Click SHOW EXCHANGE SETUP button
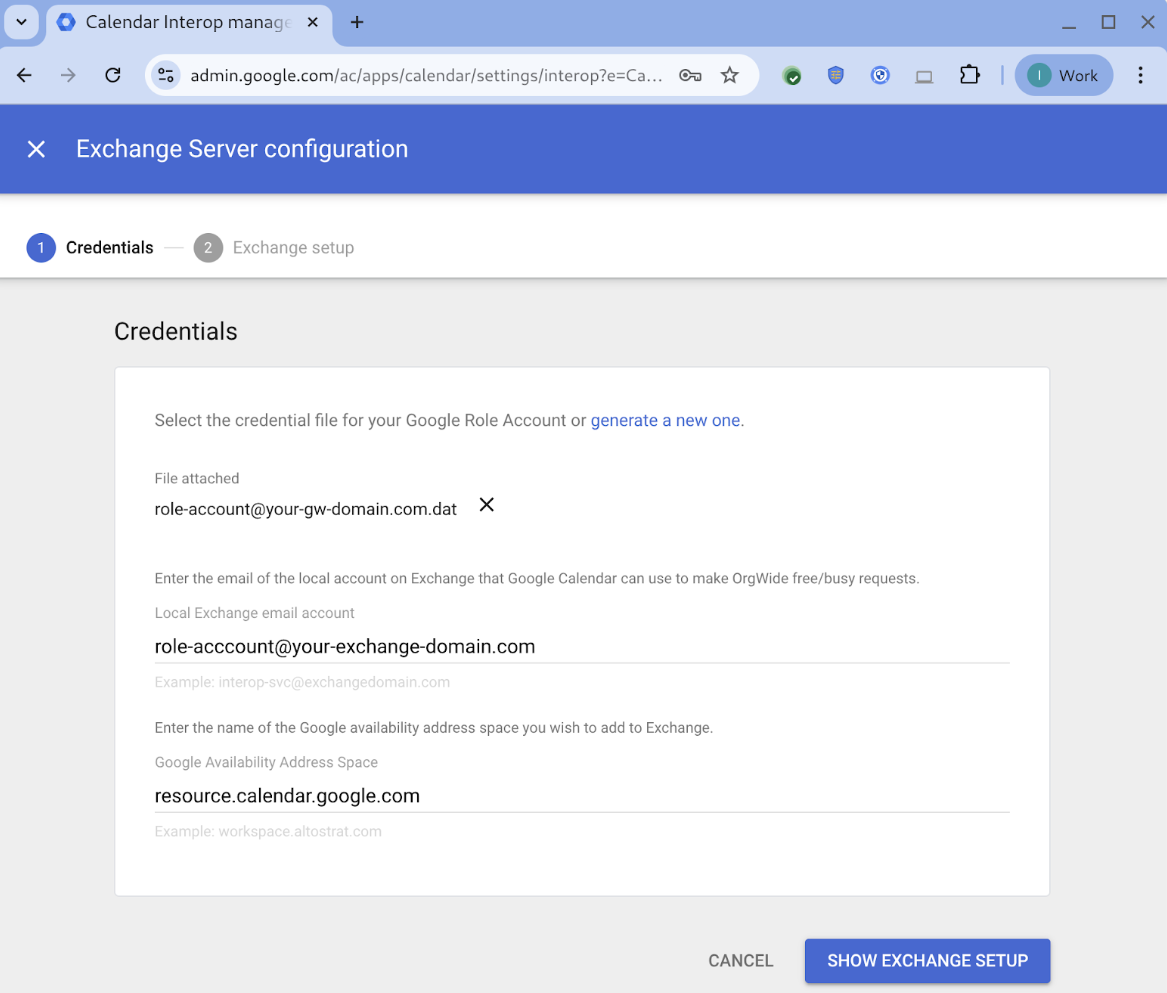This screenshot has width=1167, height=993. pyautogui.click(x=927, y=960)
